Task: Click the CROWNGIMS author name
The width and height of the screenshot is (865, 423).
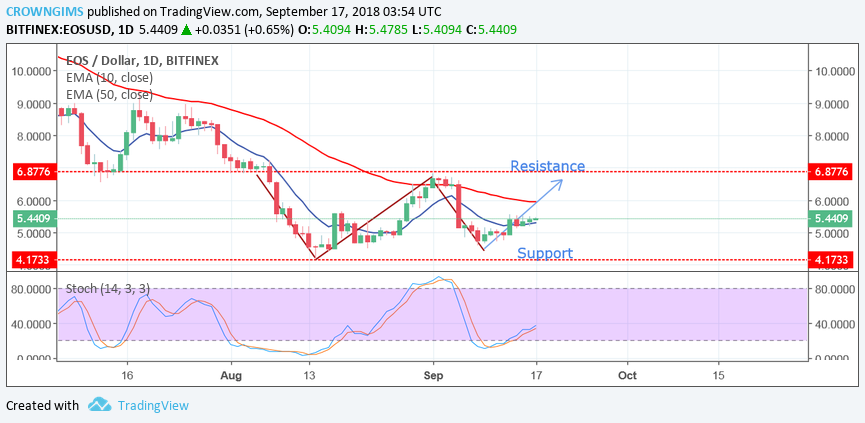Action: tap(45, 11)
